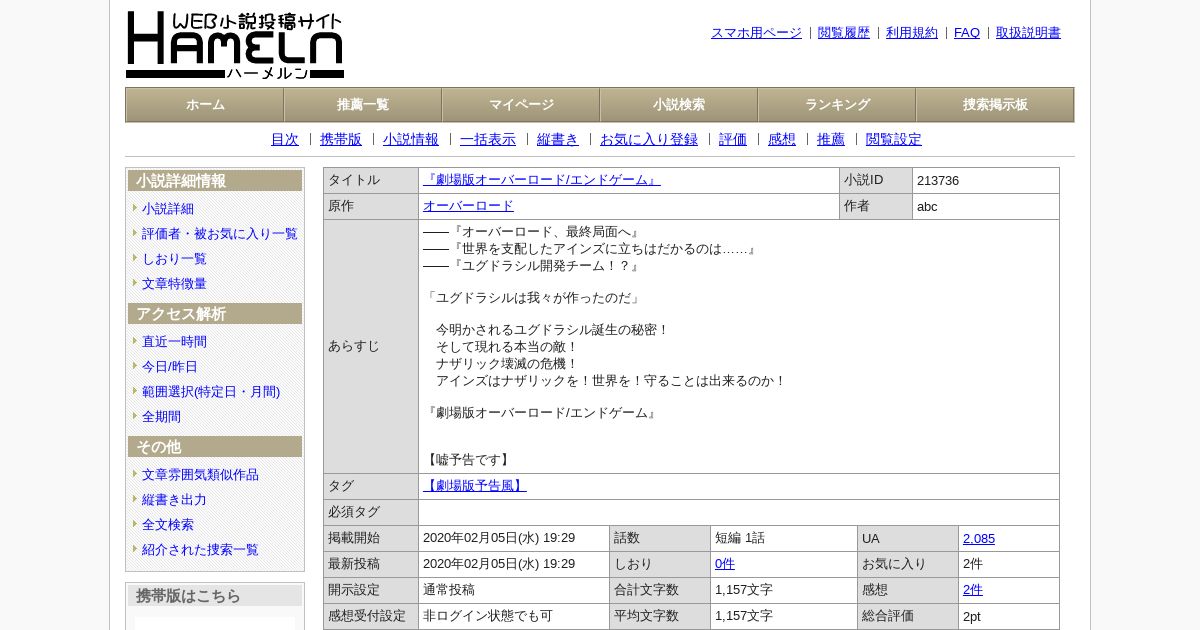Open the スマホ用ページ link
Image resolution: width=1200 pixels, height=630 pixels.
(x=756, y=33)
